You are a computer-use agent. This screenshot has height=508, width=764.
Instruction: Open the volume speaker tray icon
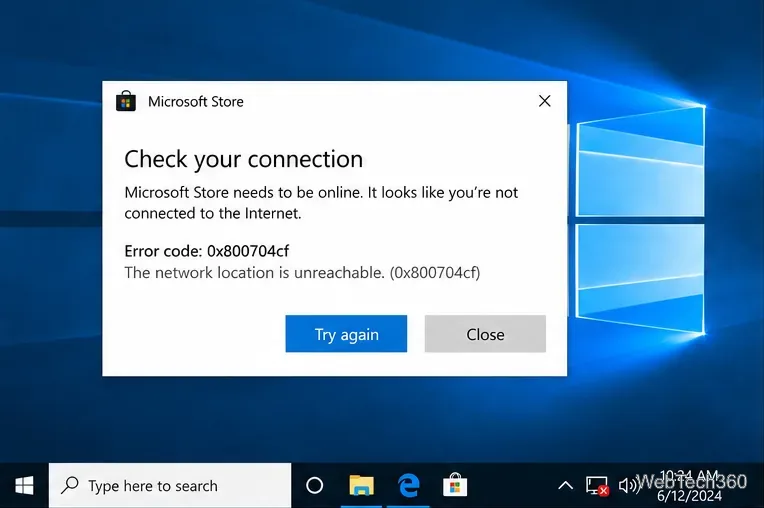point(628,486)
